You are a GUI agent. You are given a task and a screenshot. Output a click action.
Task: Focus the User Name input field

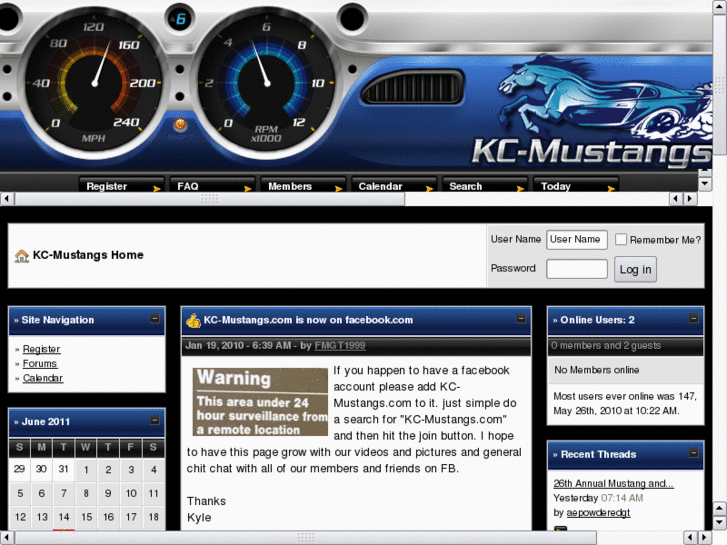pos(577,240)
